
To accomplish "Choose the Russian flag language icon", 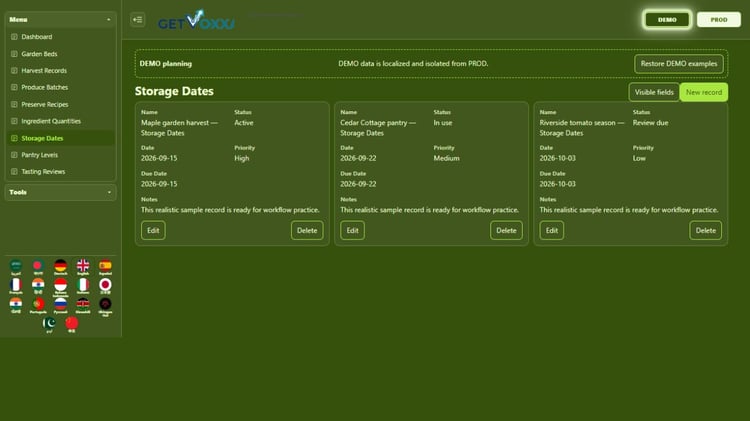I will point(60,305).
